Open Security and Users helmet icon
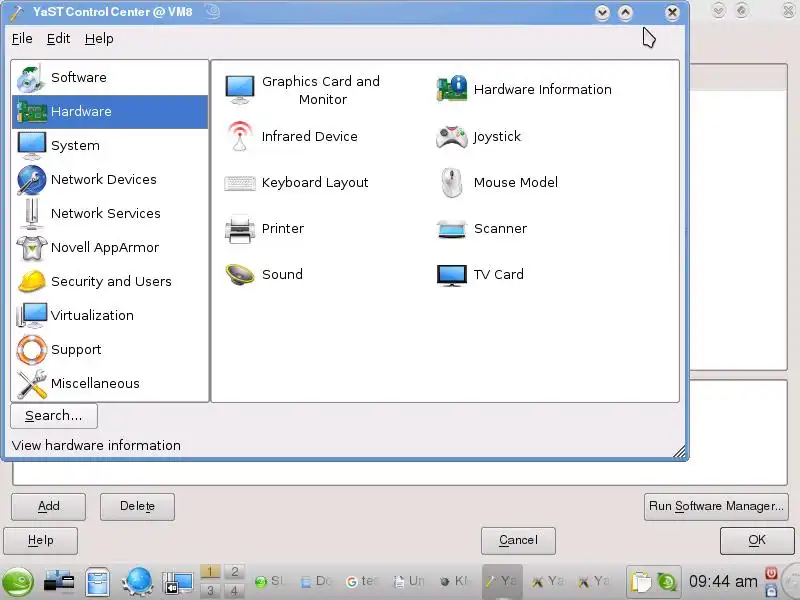800x600 pixels. click(32, 281)
